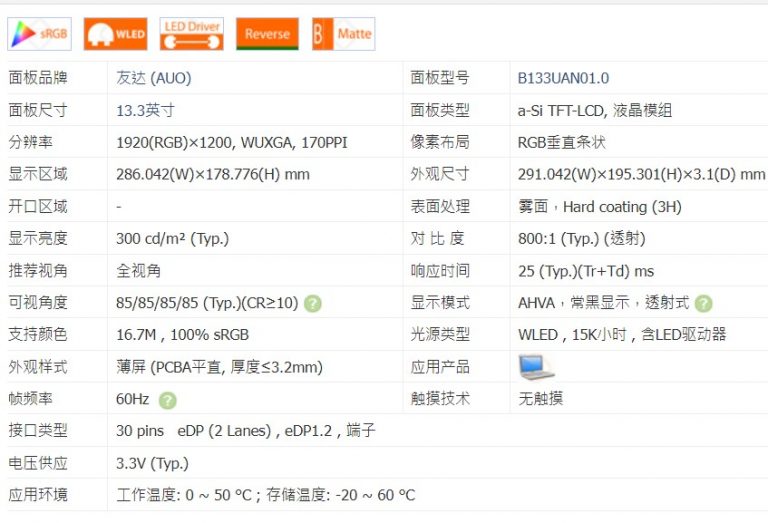Select frame rate value 60Hz
768x523 pixels.
click(x=133, y=399)
